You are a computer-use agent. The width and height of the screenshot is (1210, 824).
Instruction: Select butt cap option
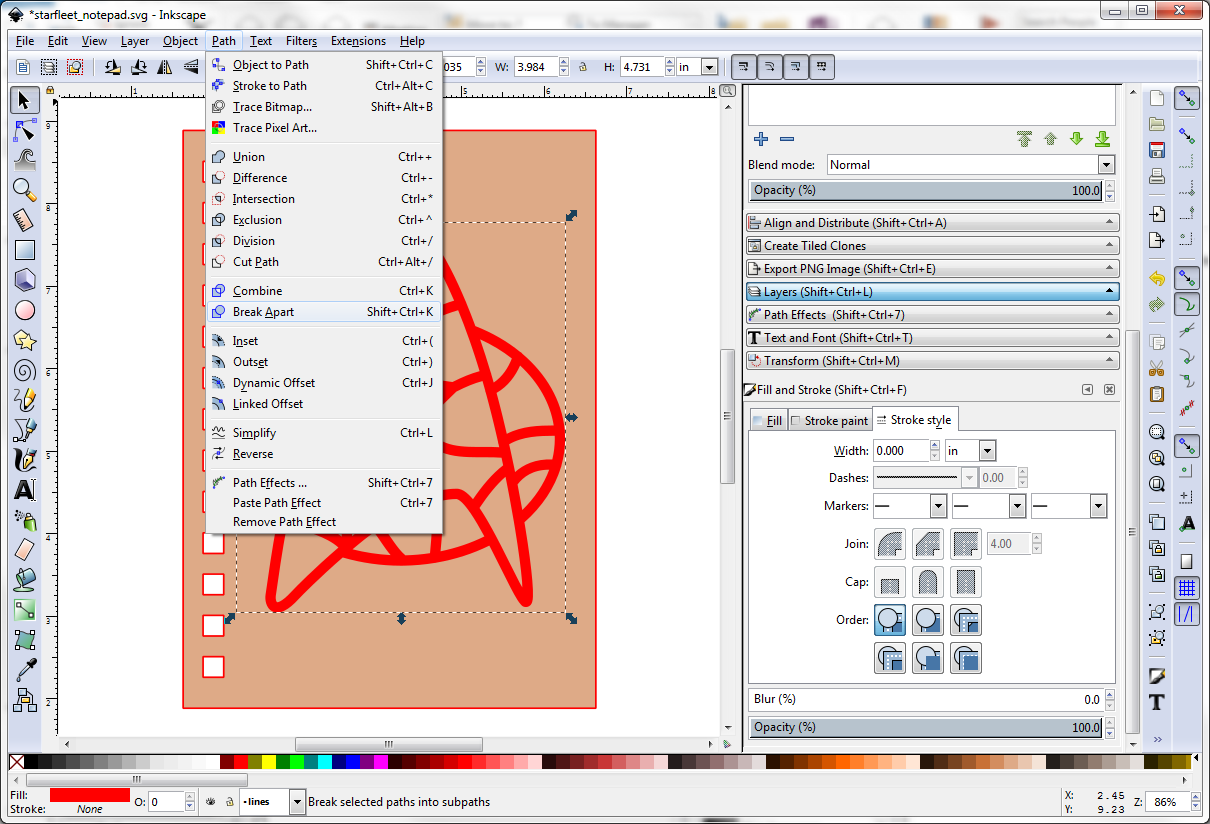coord(890,582)
